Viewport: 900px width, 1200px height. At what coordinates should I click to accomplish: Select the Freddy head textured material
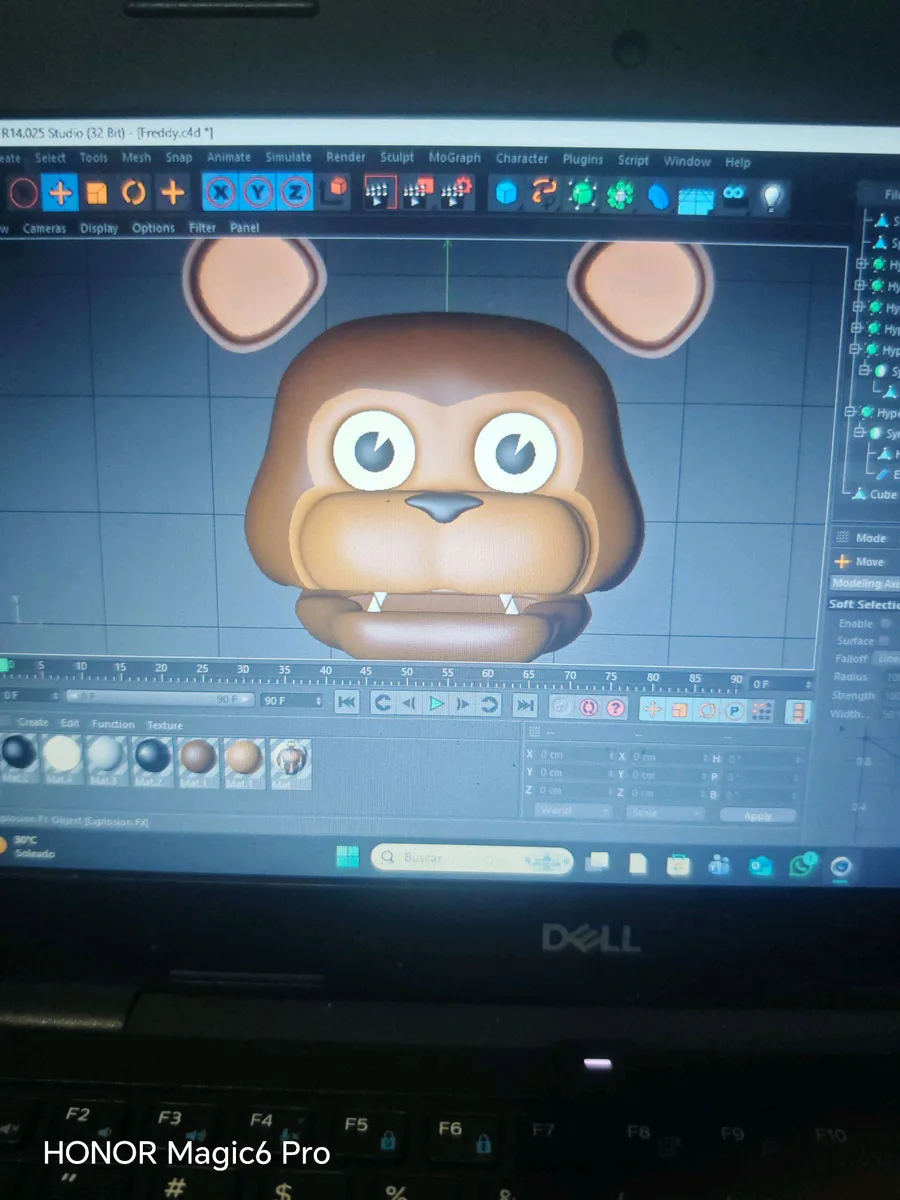pyautogui.click(x=290, y=763)
